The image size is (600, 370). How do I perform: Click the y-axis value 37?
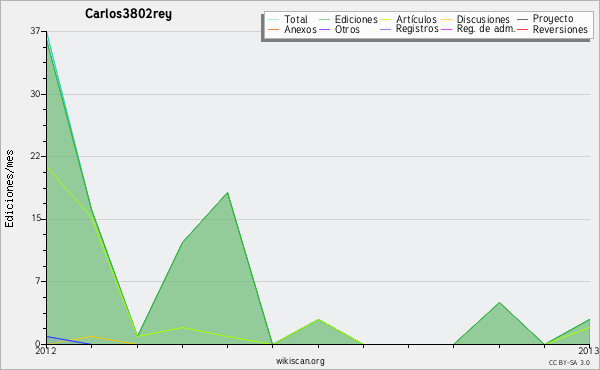[36, 31]
